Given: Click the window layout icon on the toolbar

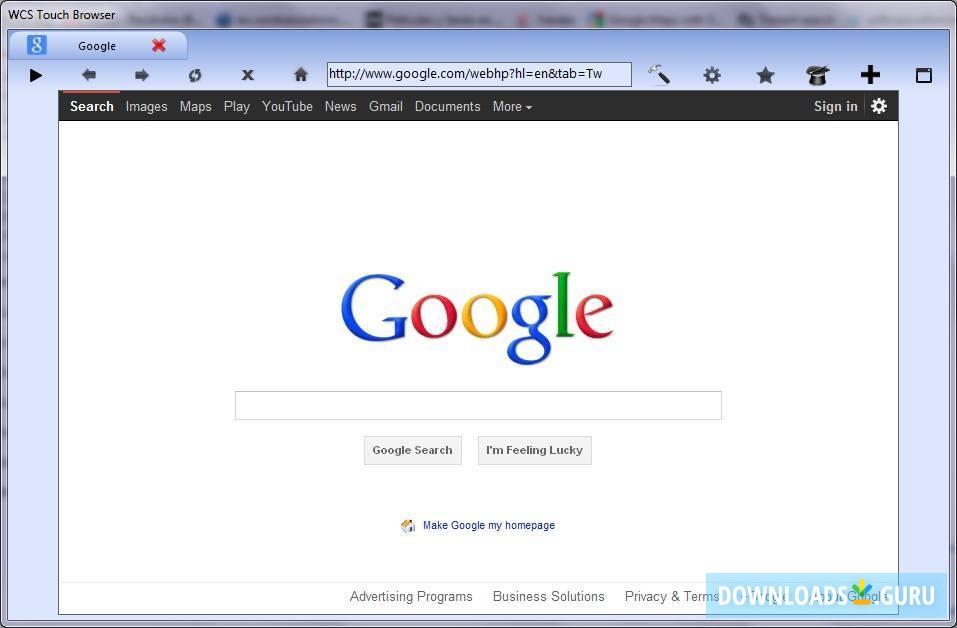Looking at the screenshot, I should 923,74.
